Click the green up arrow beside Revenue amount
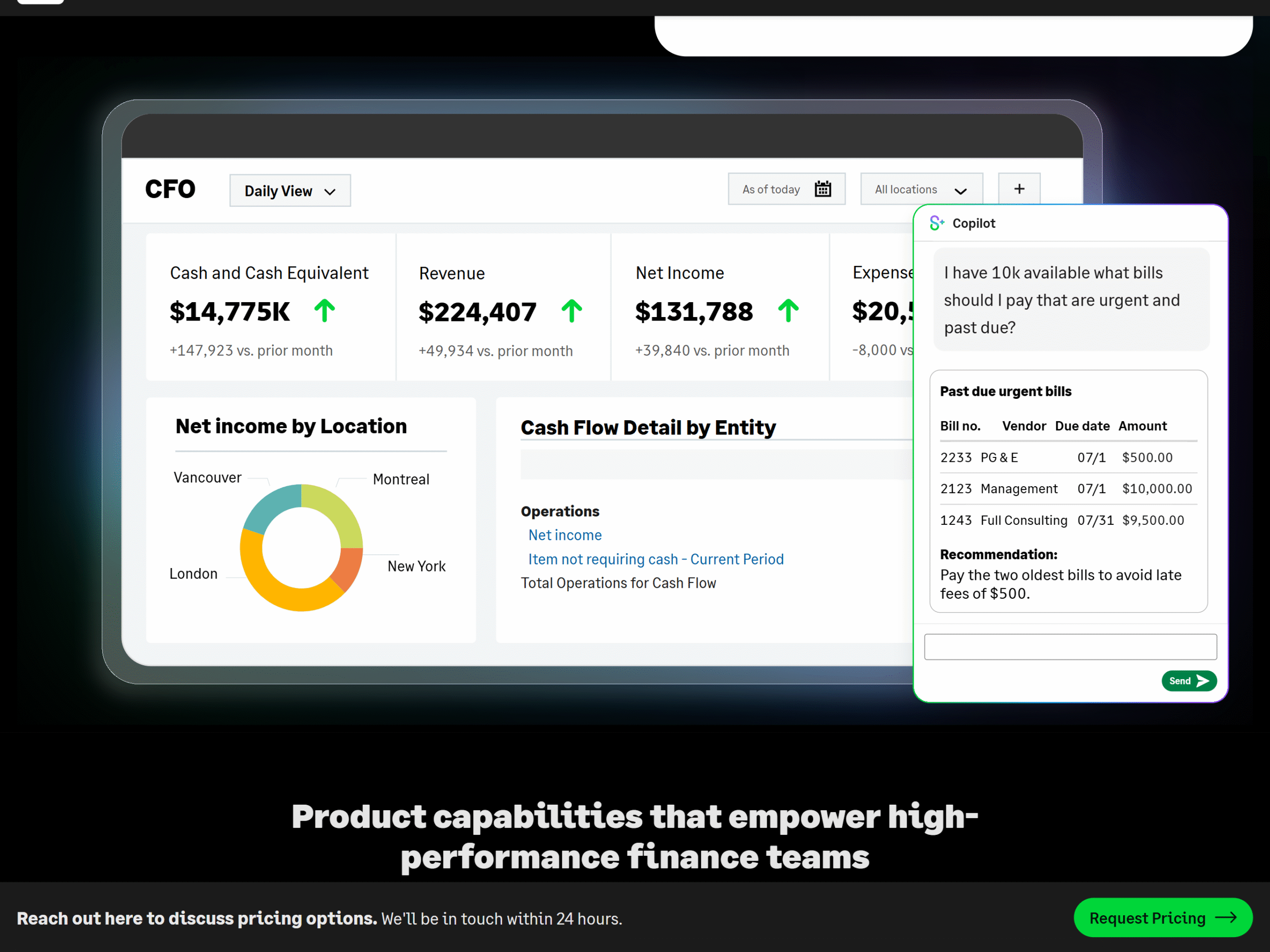The image size is (1270, 952). pyautogui.click(x=571, y=311)
